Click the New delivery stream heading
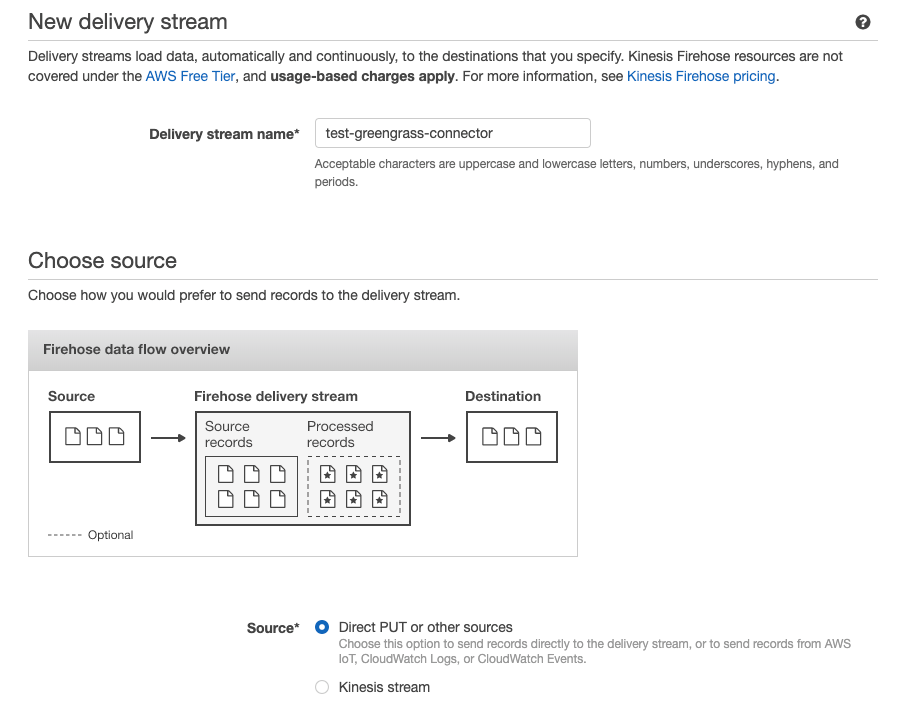This screenshot has width=911, height=718. click(x=128, y=22)
